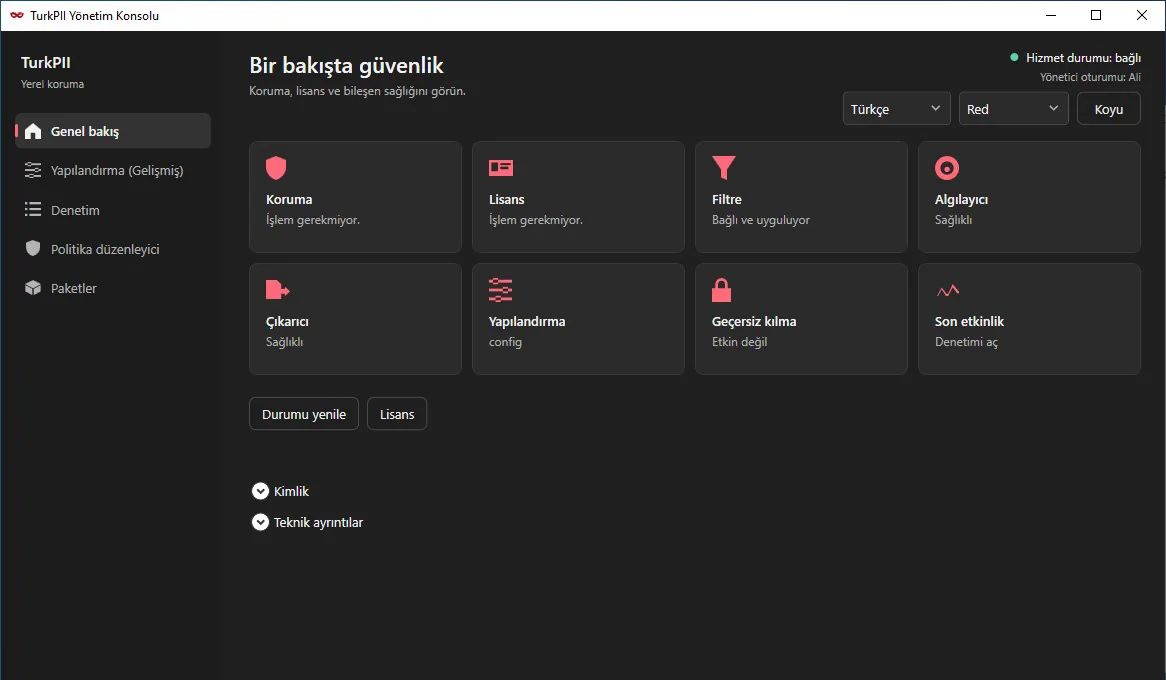Open the Politika düzenleyici page
Viewport: 1166px width, 680px height.
(113, 248)
